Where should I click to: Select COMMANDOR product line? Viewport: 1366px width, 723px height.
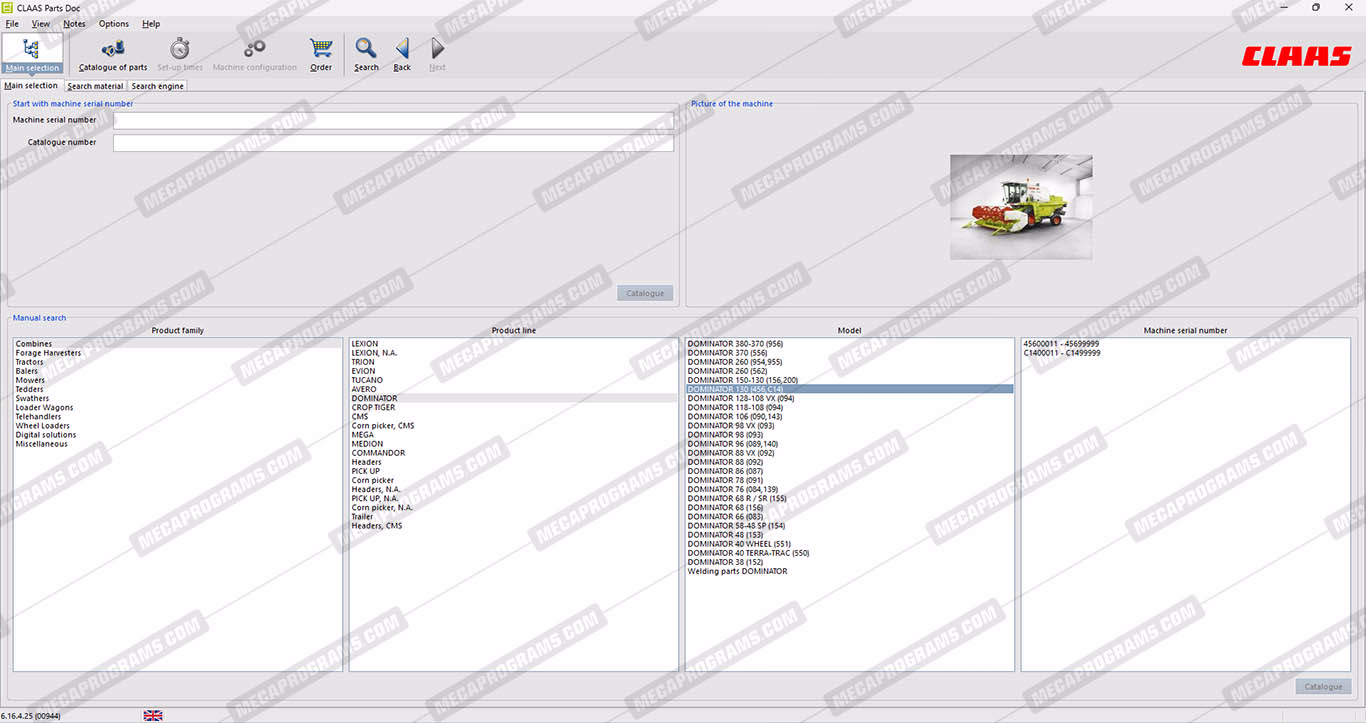[514, 453]
